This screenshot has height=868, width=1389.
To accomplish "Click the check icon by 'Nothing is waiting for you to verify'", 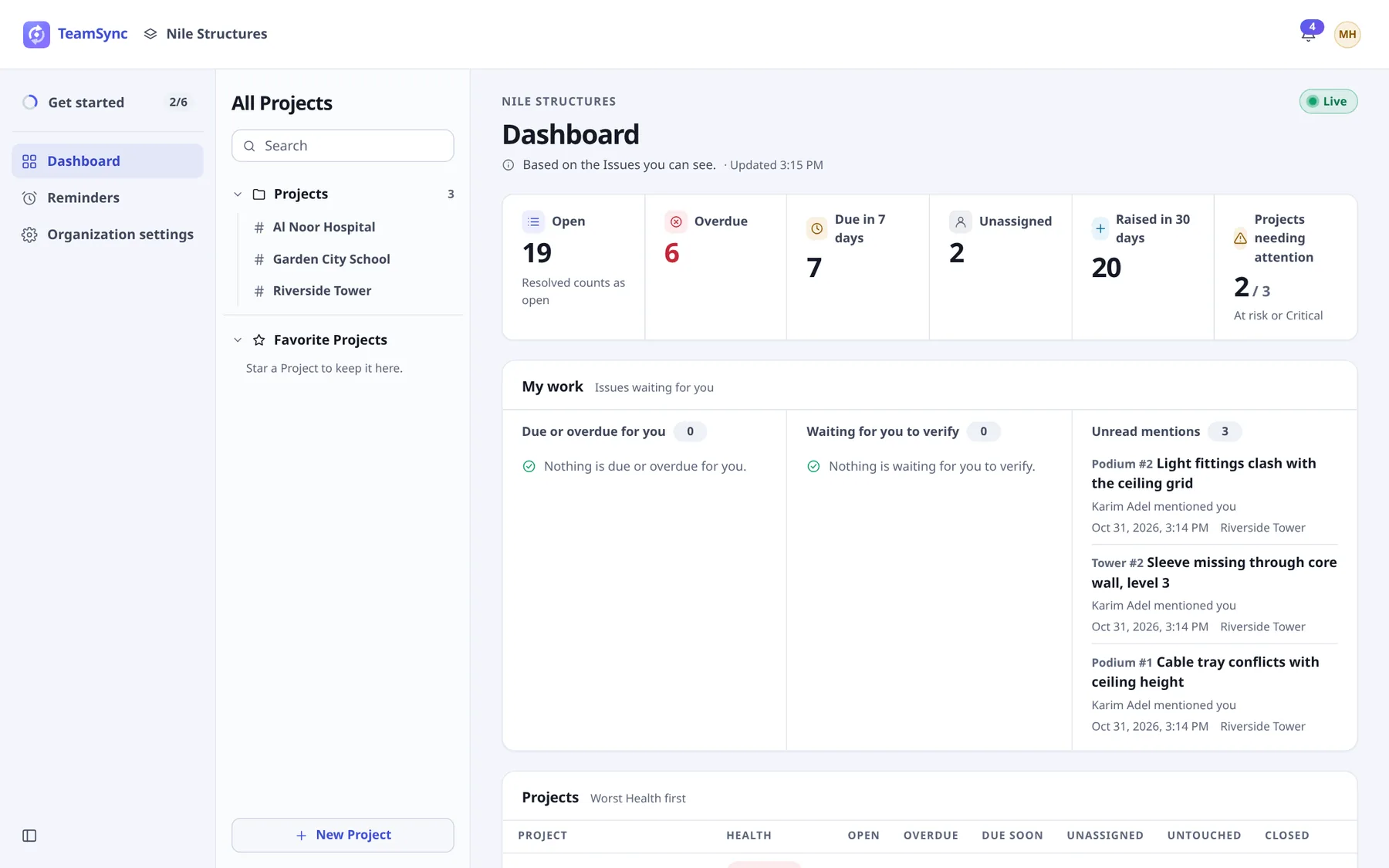I will (813, 466).
